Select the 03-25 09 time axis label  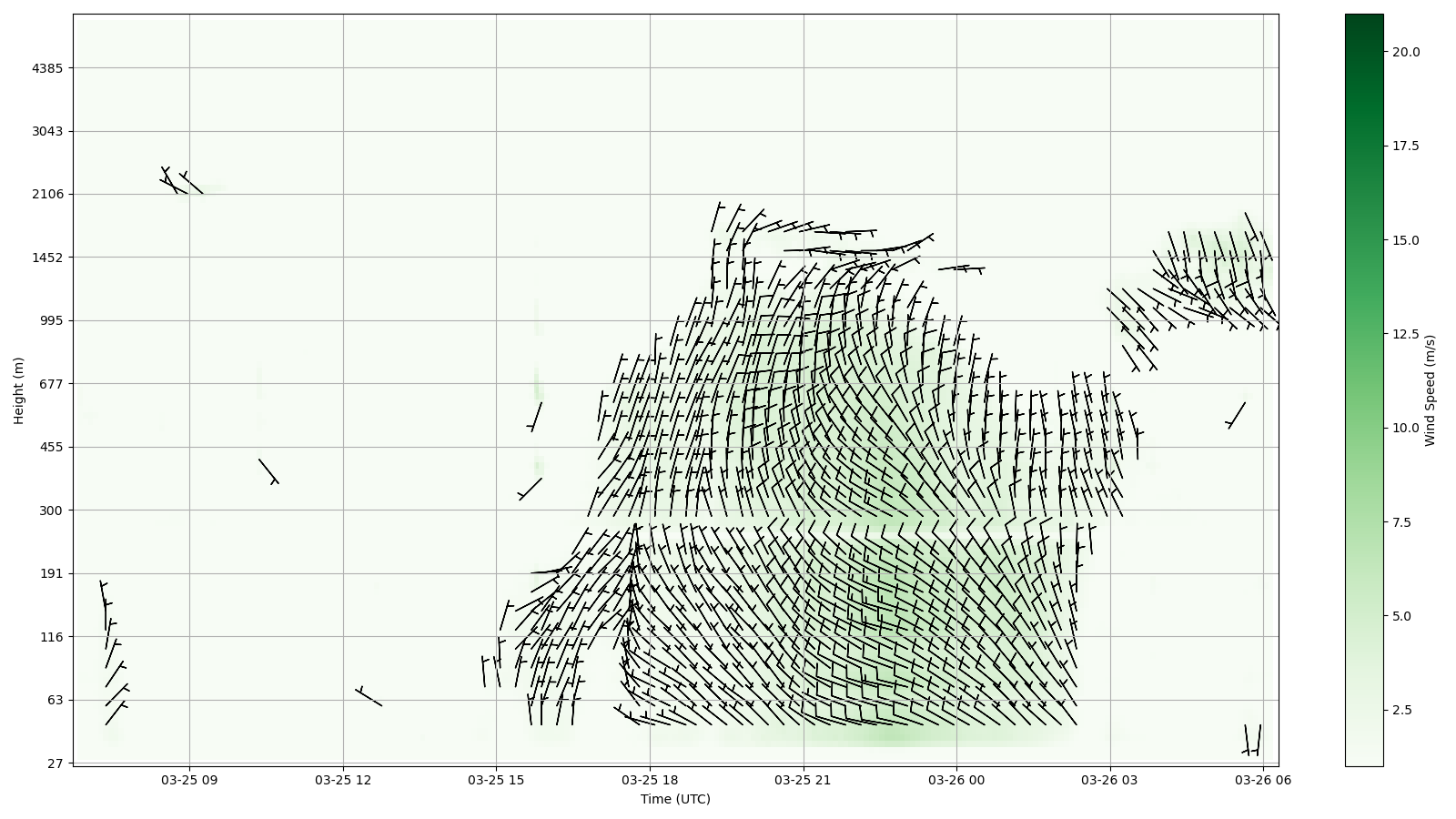point(190,780)
